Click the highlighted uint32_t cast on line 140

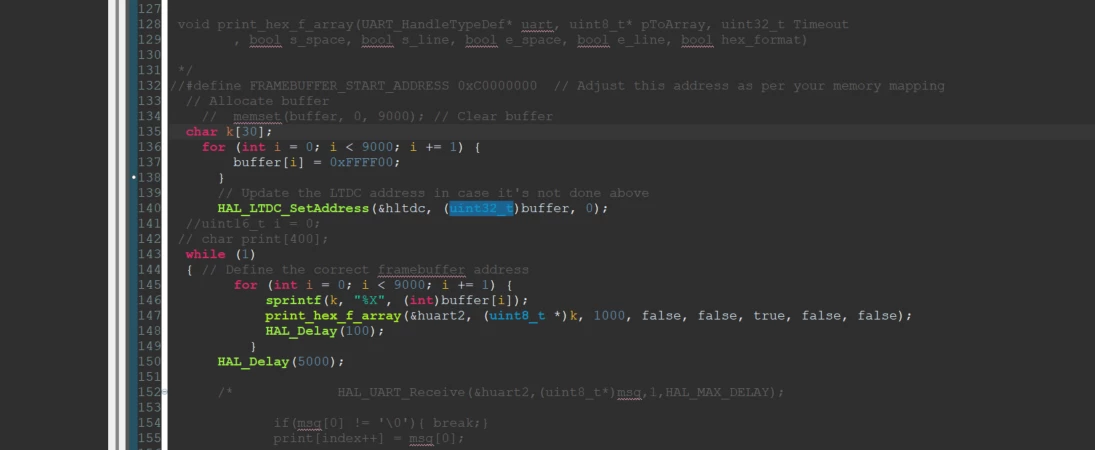[481, 208]
